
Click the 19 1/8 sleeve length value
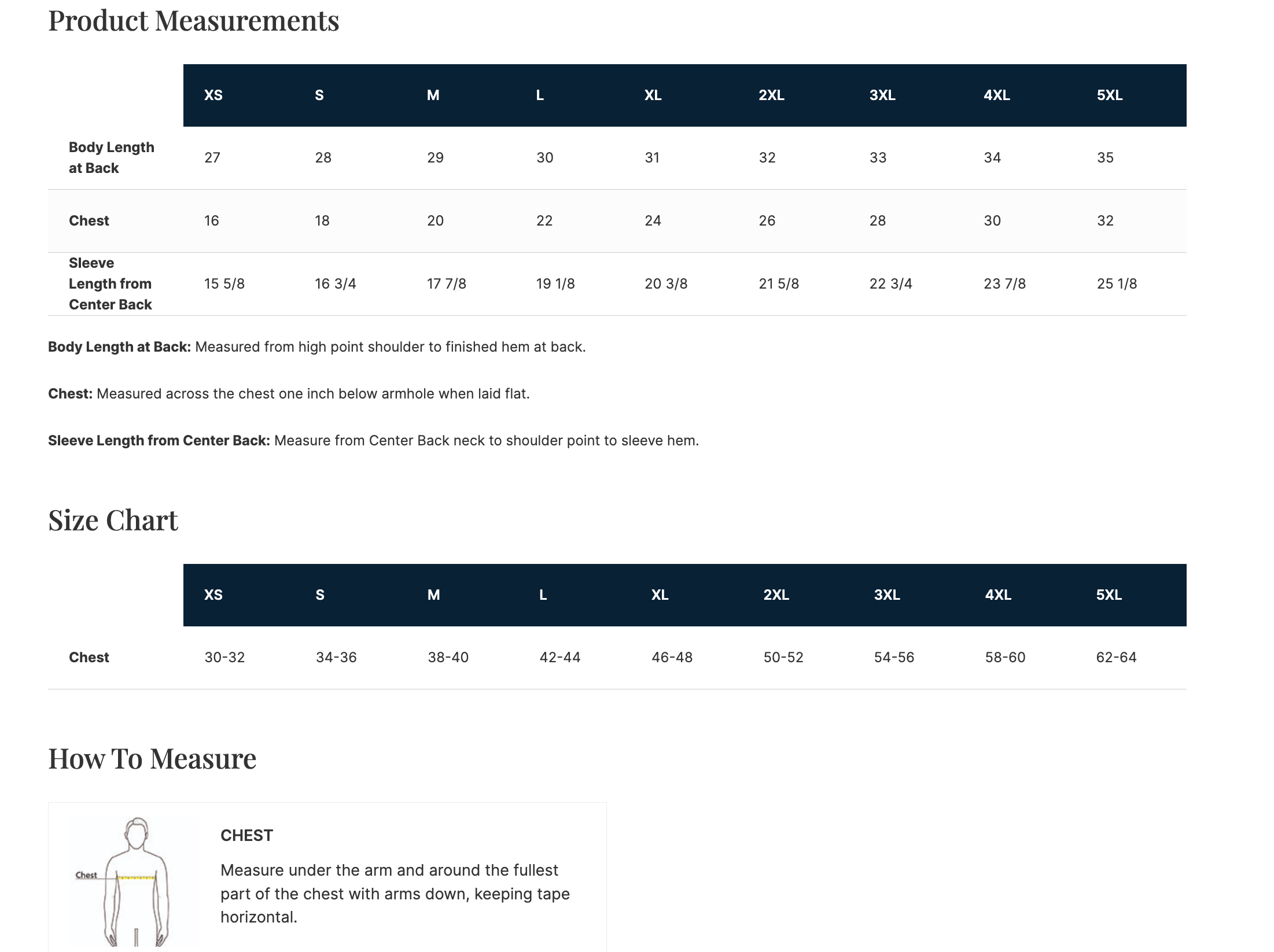(555, 284)
